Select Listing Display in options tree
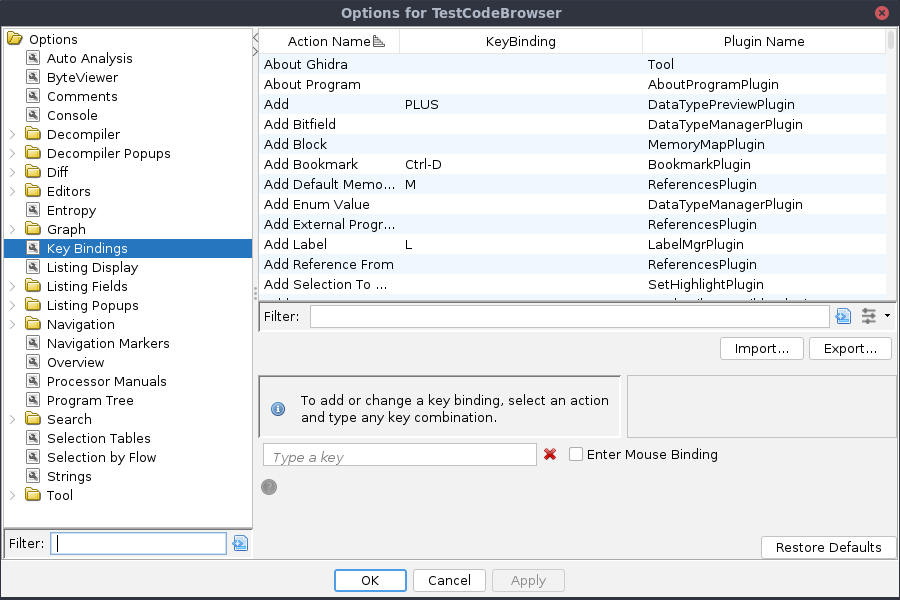900x600 pixels. click(92, 267)
